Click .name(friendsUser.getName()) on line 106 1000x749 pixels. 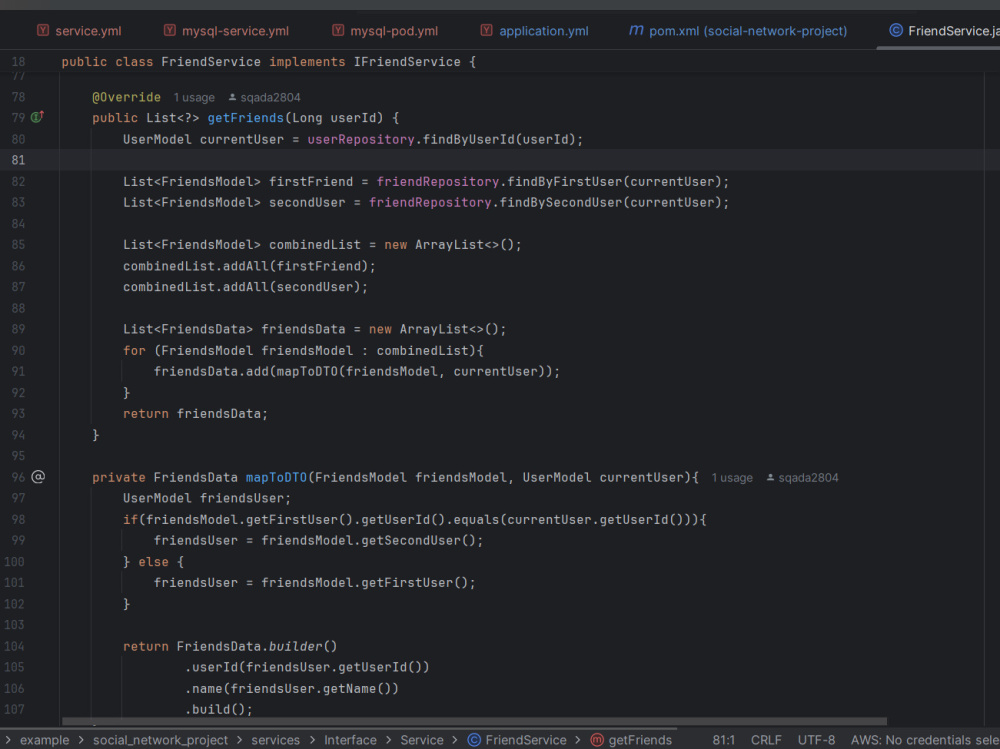(291, 689)
